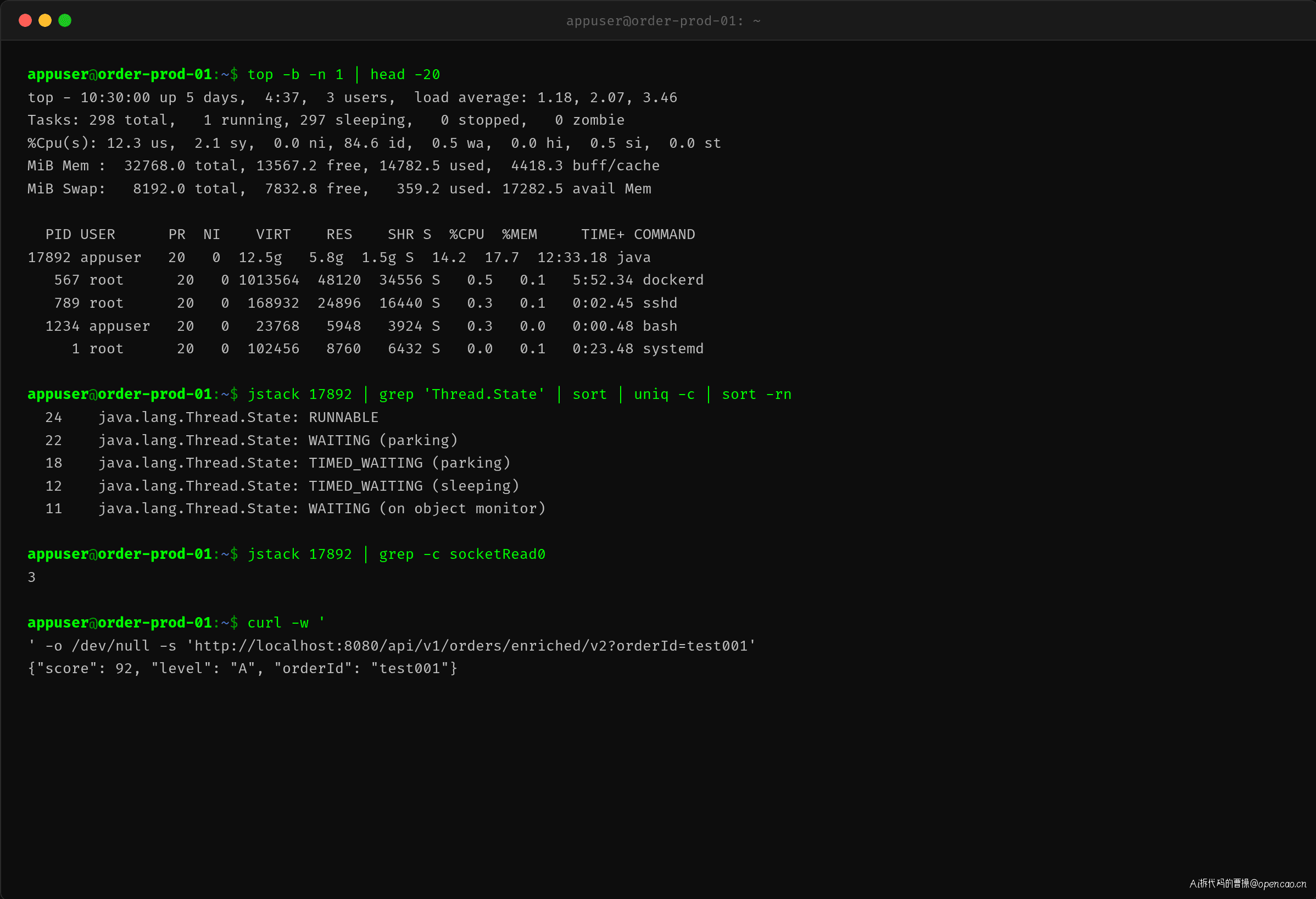Click the 17.7 %MEM value of java
Image resolution: width=1316 pixels, height=899 pixels.
click(x=501, y=257)
